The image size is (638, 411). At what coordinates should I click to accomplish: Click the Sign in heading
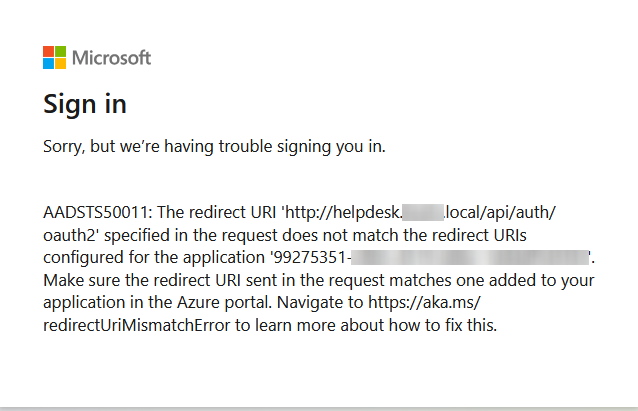pyautogui.click(x=84, y=104)
